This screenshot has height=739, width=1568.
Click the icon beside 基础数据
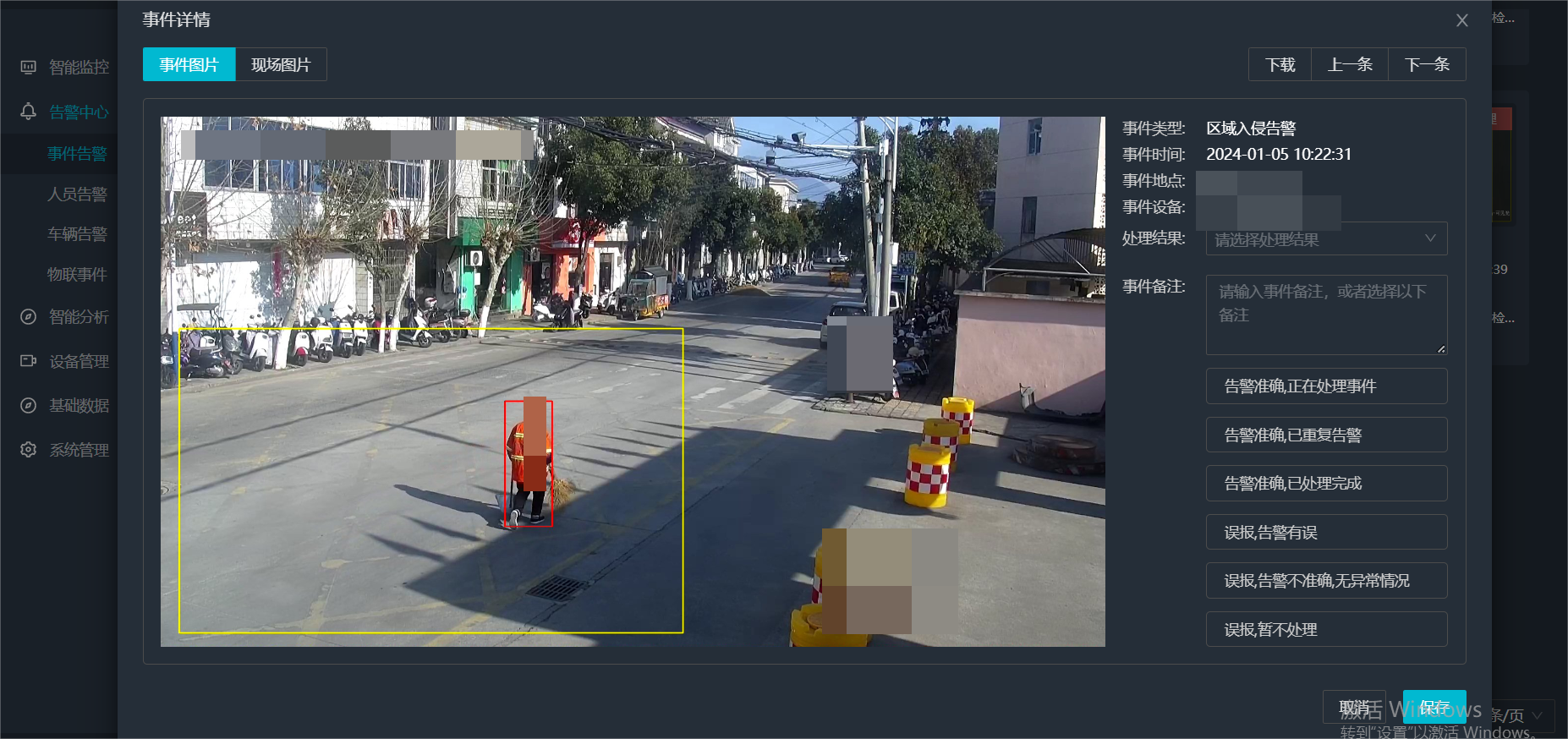(28, 406)
